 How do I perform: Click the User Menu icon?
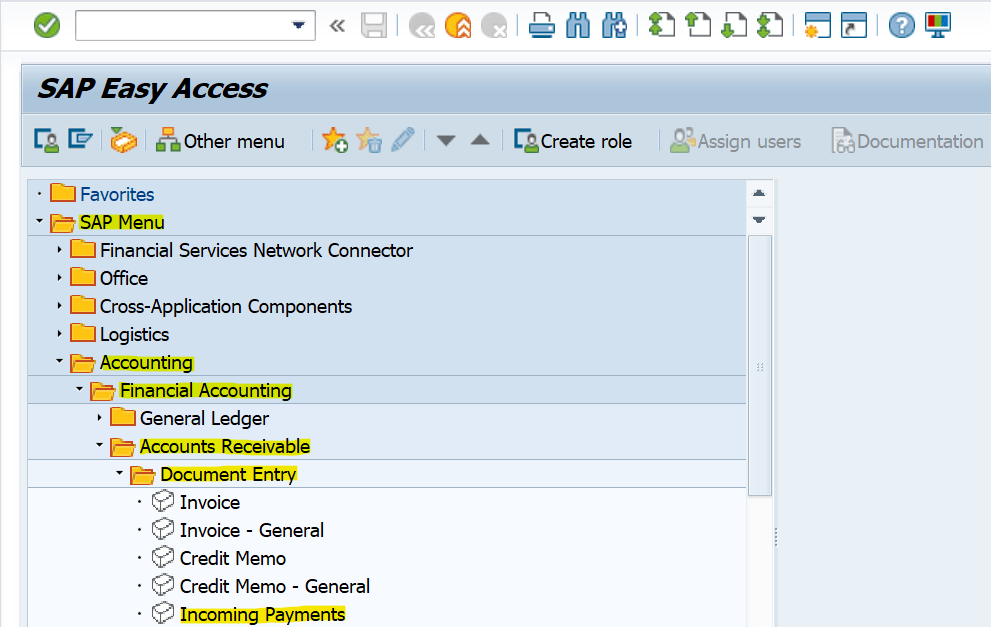(46, 140)
